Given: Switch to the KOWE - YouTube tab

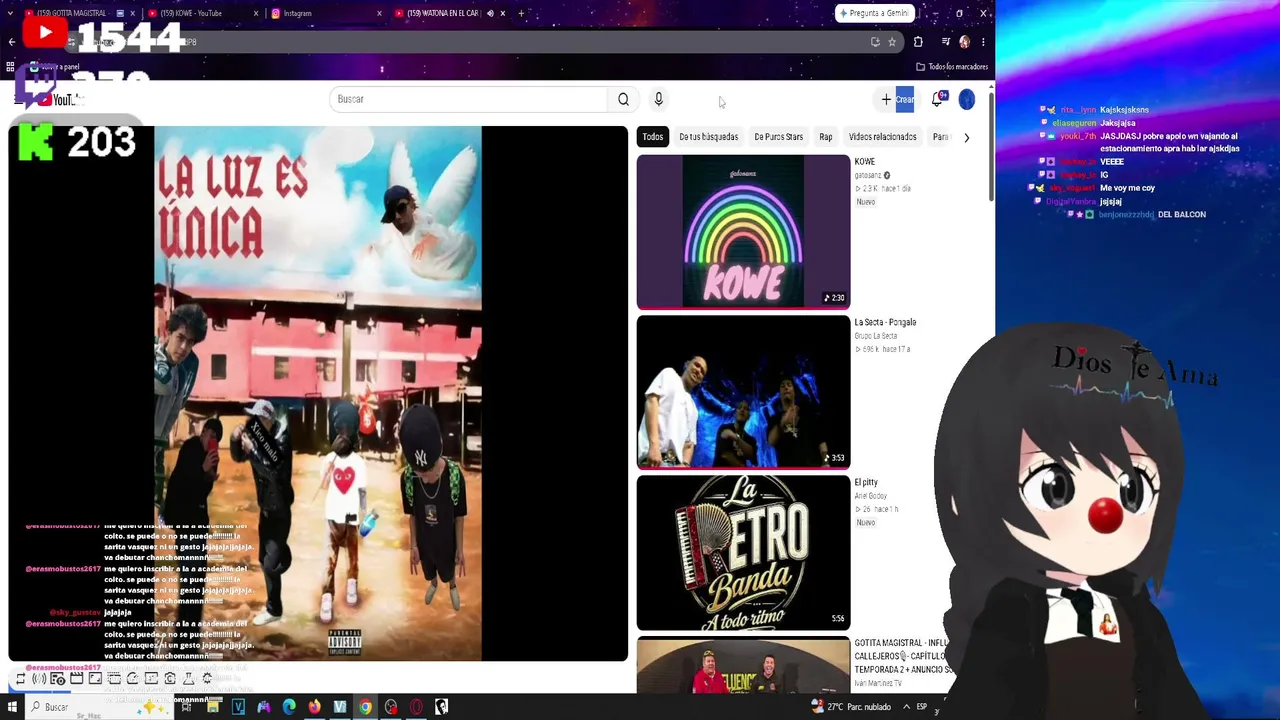Looking at the screenshot, I should pyautogui.click(x=199, y=13).
